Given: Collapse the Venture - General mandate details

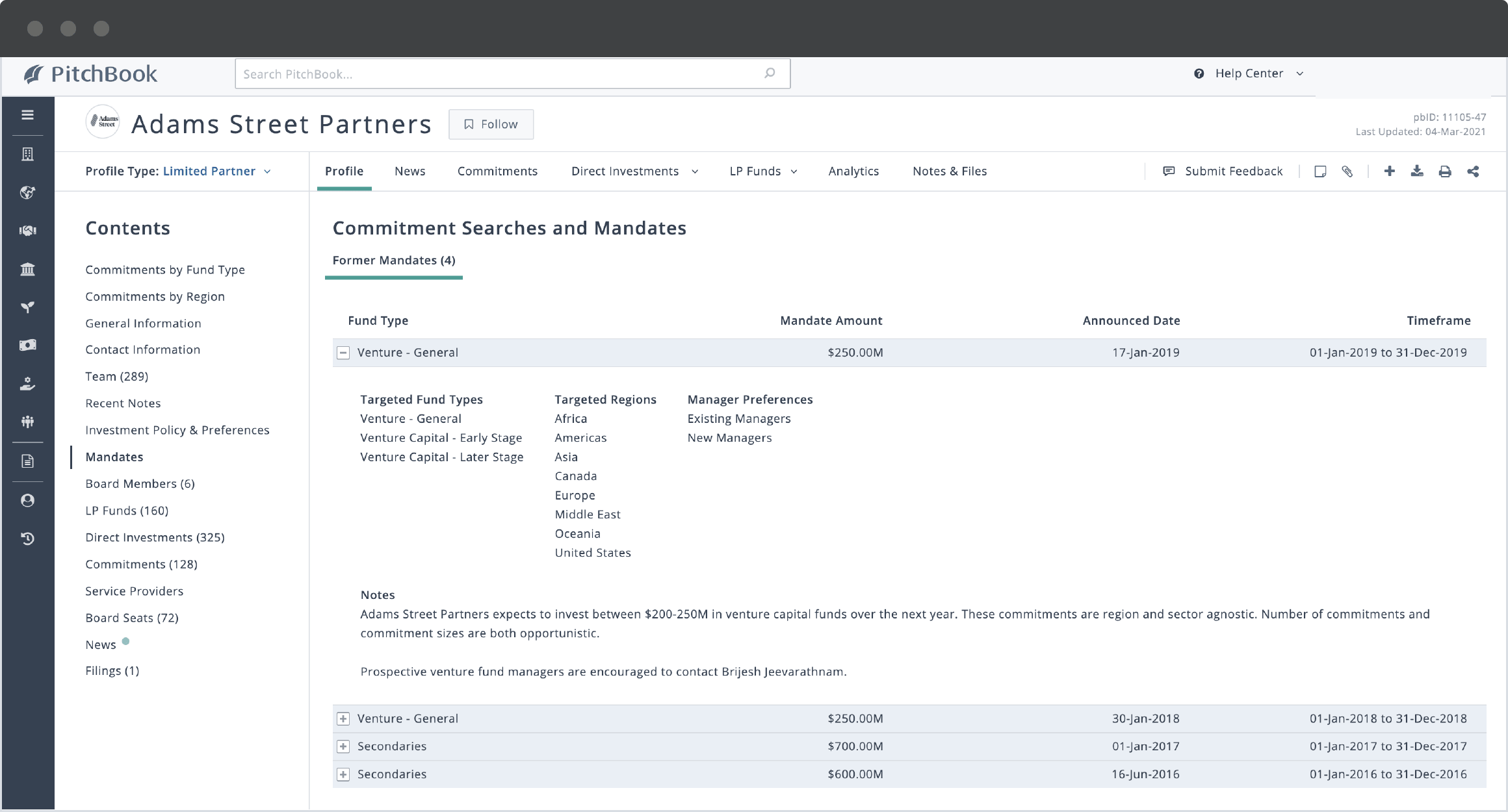Looking at the screenshot, I should (343, 352).
